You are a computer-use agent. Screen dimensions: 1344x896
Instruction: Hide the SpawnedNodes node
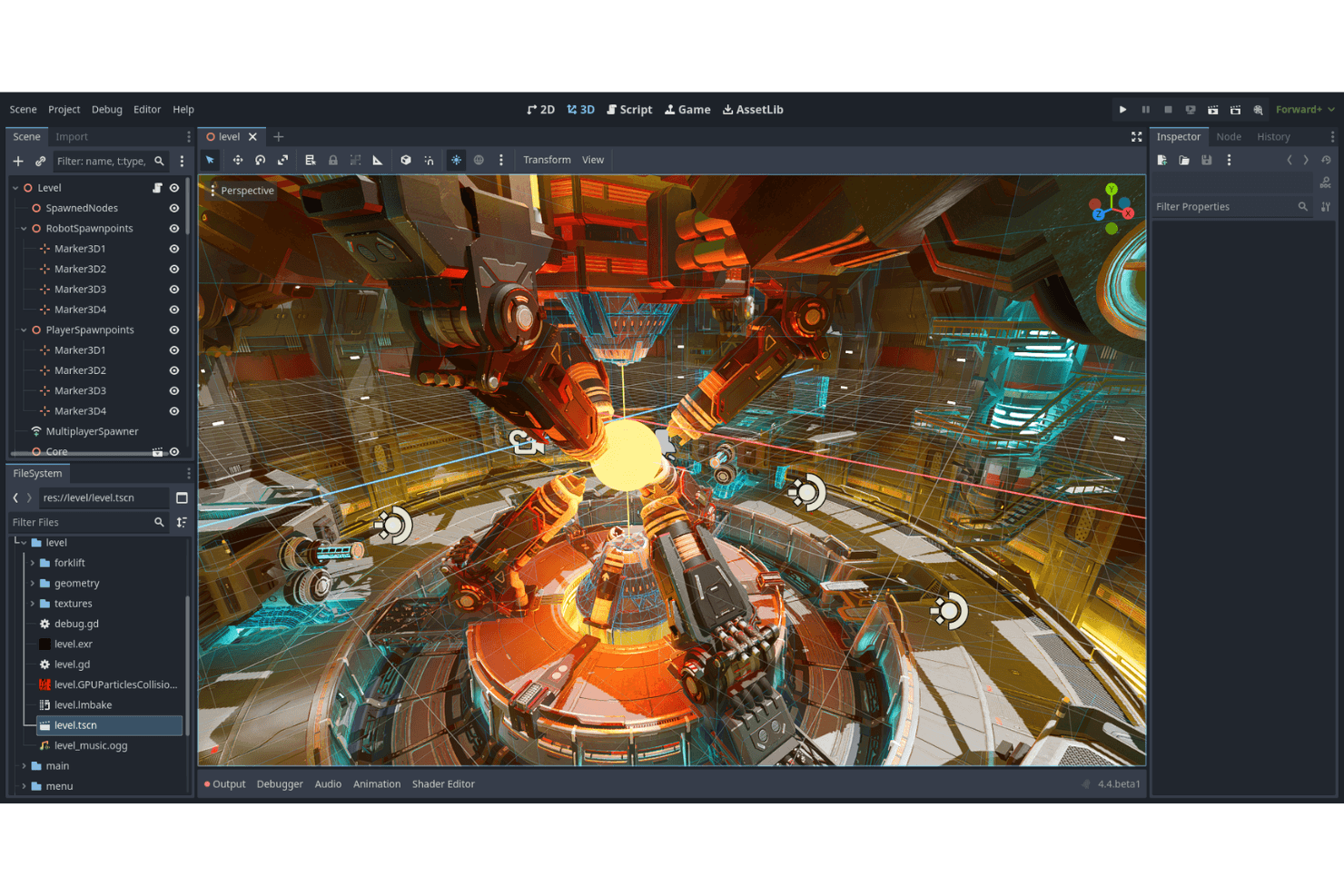click(x=174, y=208)
